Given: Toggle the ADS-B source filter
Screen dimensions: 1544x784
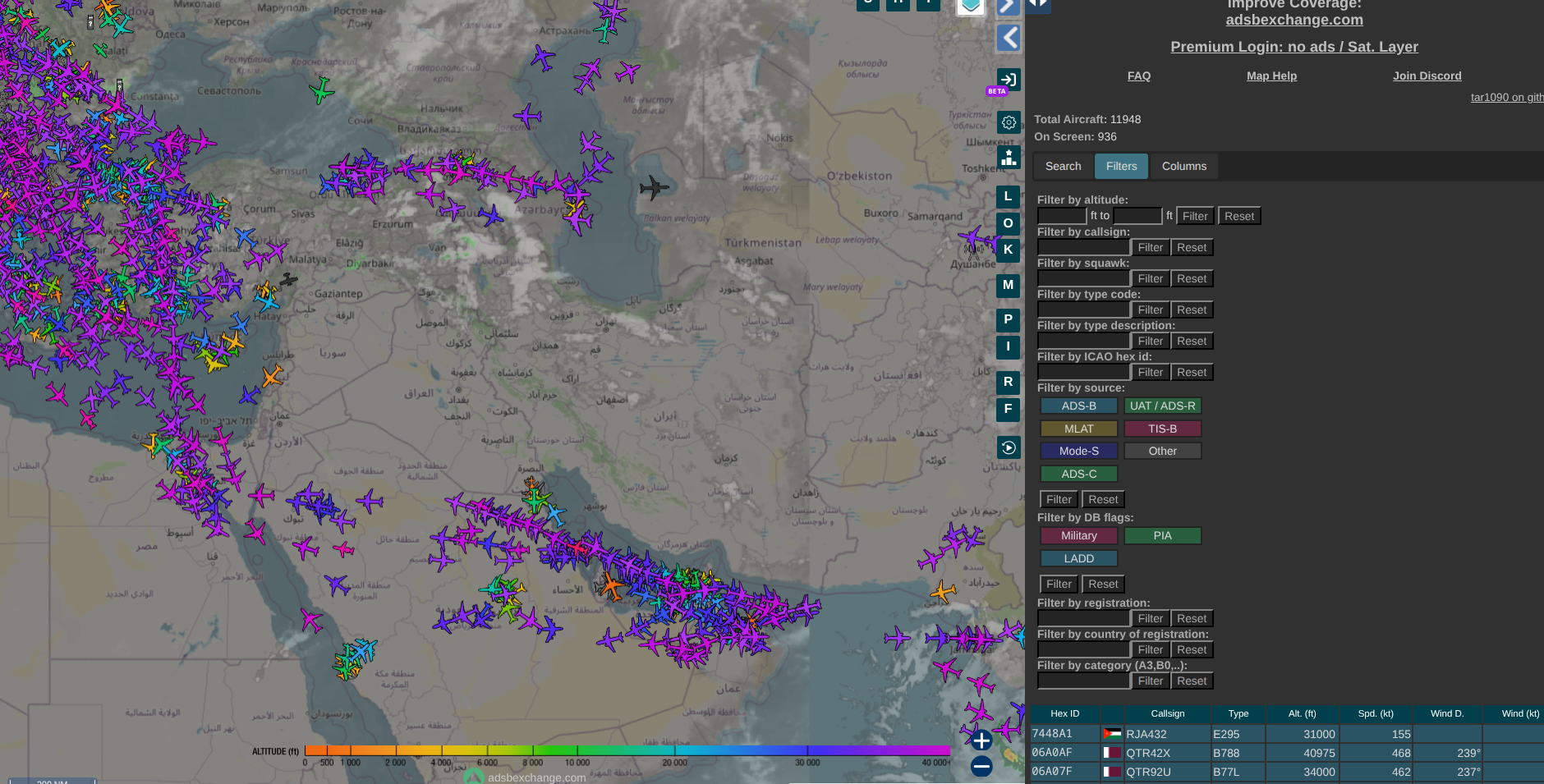Looking at the screenshot, I should (x=1078, y=406).
